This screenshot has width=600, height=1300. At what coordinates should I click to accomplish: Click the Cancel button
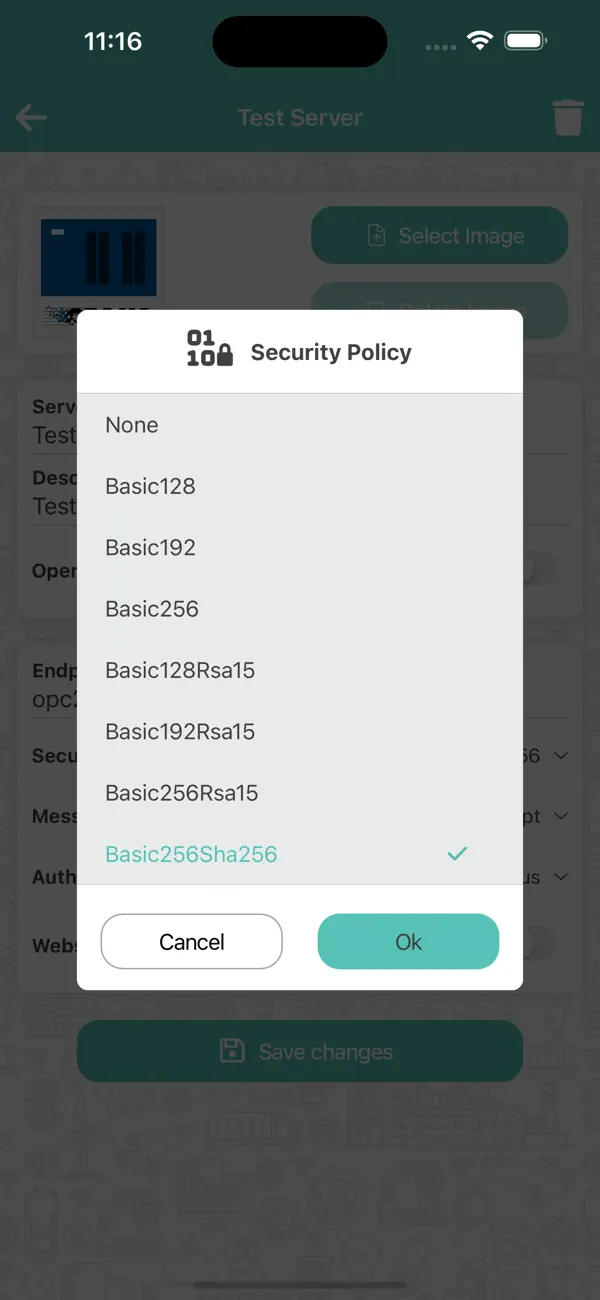pos(191,941)
